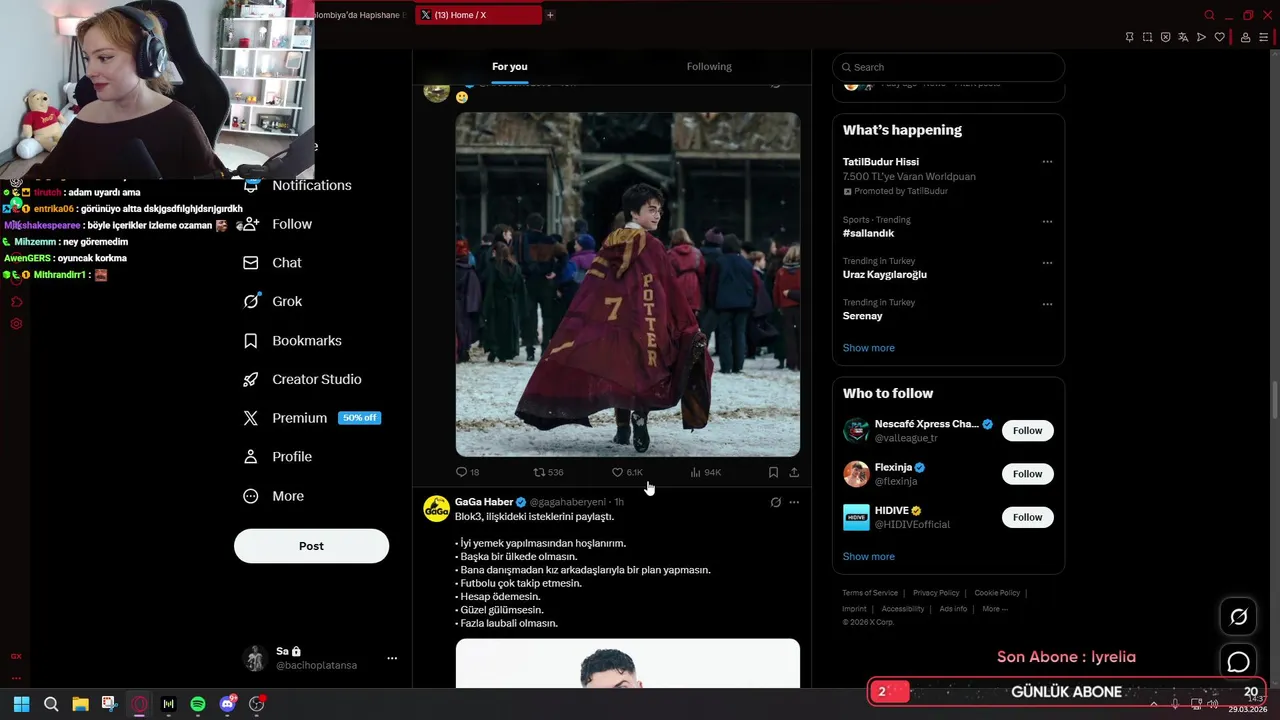This screenshot has width=1280, height=720.
Task: Open the Uraz Kaygılaroğlu trend
Action: point(885,275)
